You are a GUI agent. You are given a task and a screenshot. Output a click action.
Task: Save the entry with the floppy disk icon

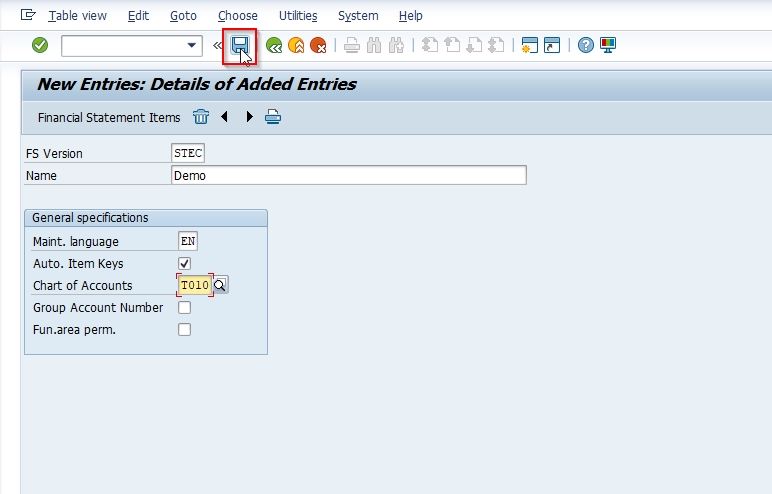(x=240, y=46)
